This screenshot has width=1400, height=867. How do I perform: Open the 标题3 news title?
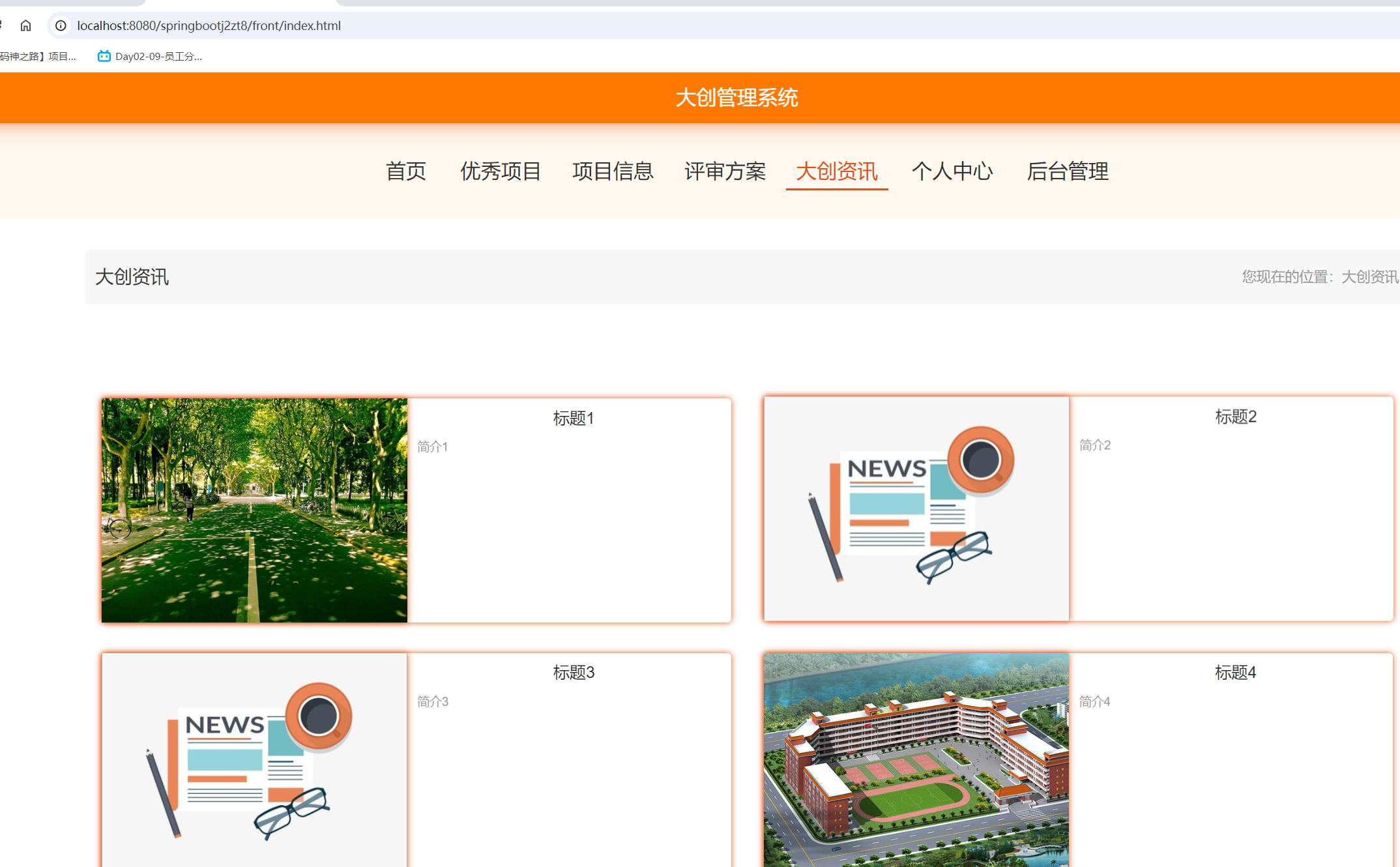click(574, 672)
